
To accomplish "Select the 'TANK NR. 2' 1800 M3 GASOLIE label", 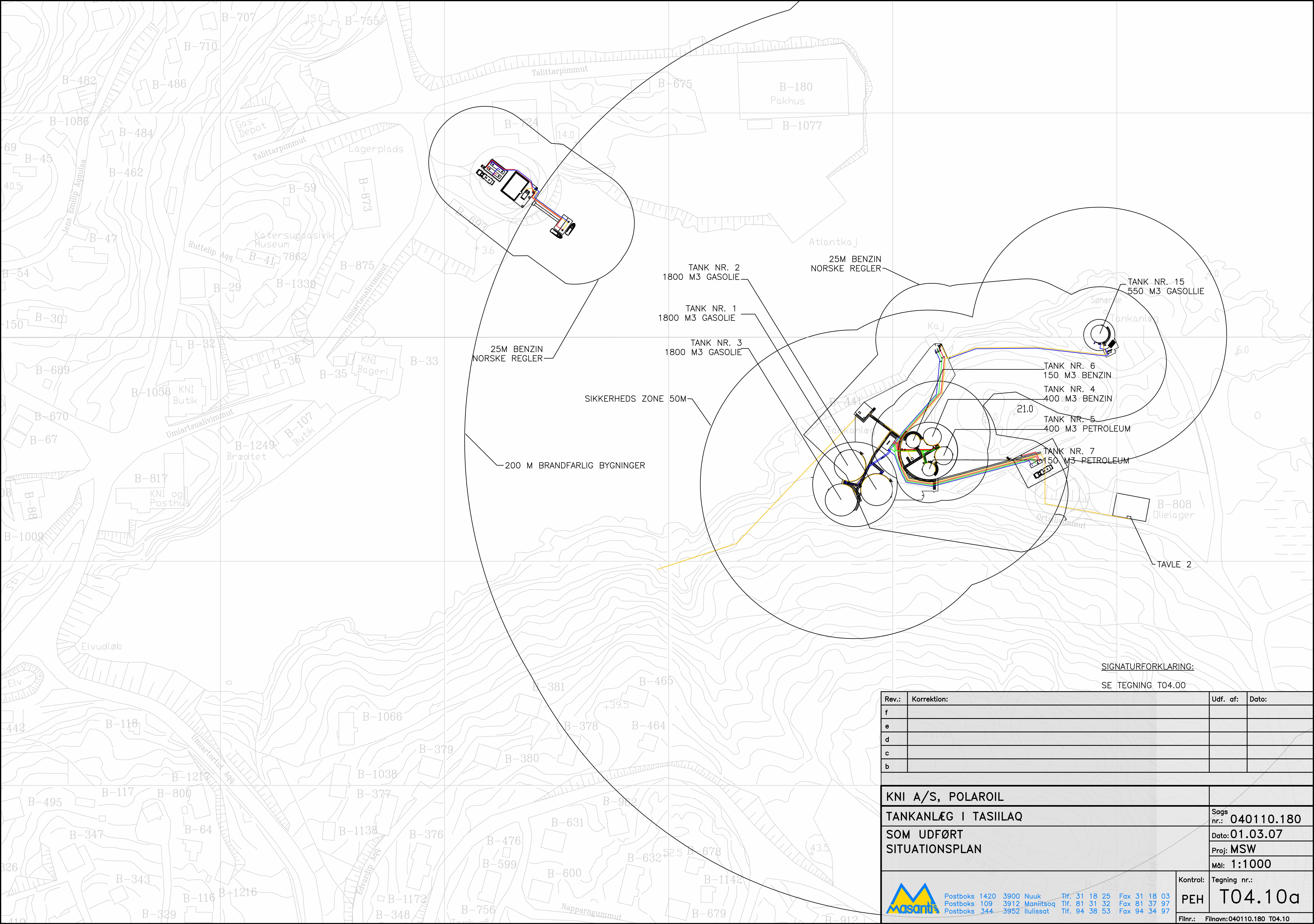I will [701, 273].
